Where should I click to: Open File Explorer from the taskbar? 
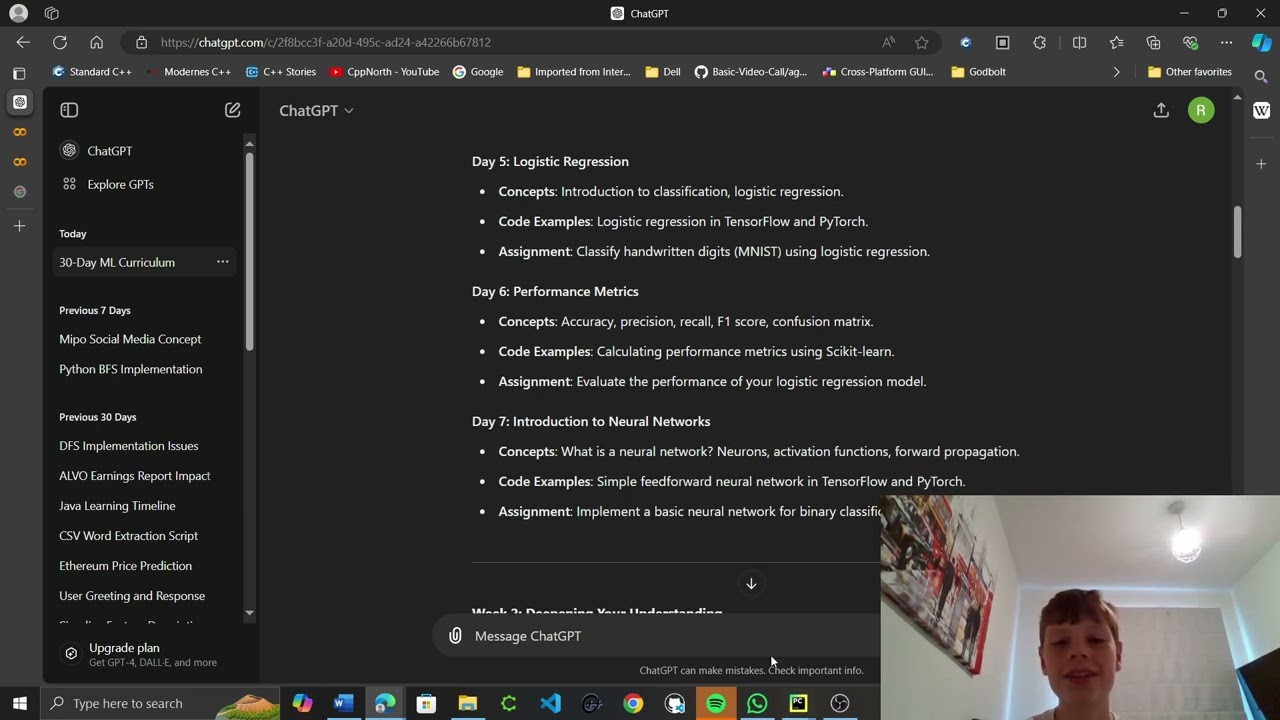tap(467, 703)
